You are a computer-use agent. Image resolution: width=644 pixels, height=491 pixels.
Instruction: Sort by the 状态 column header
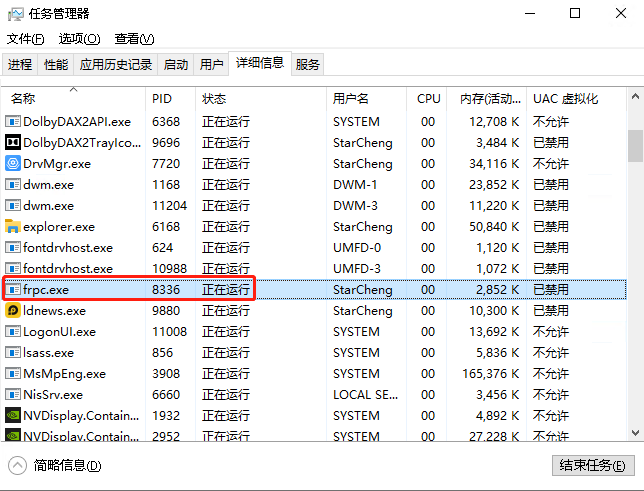261,99
